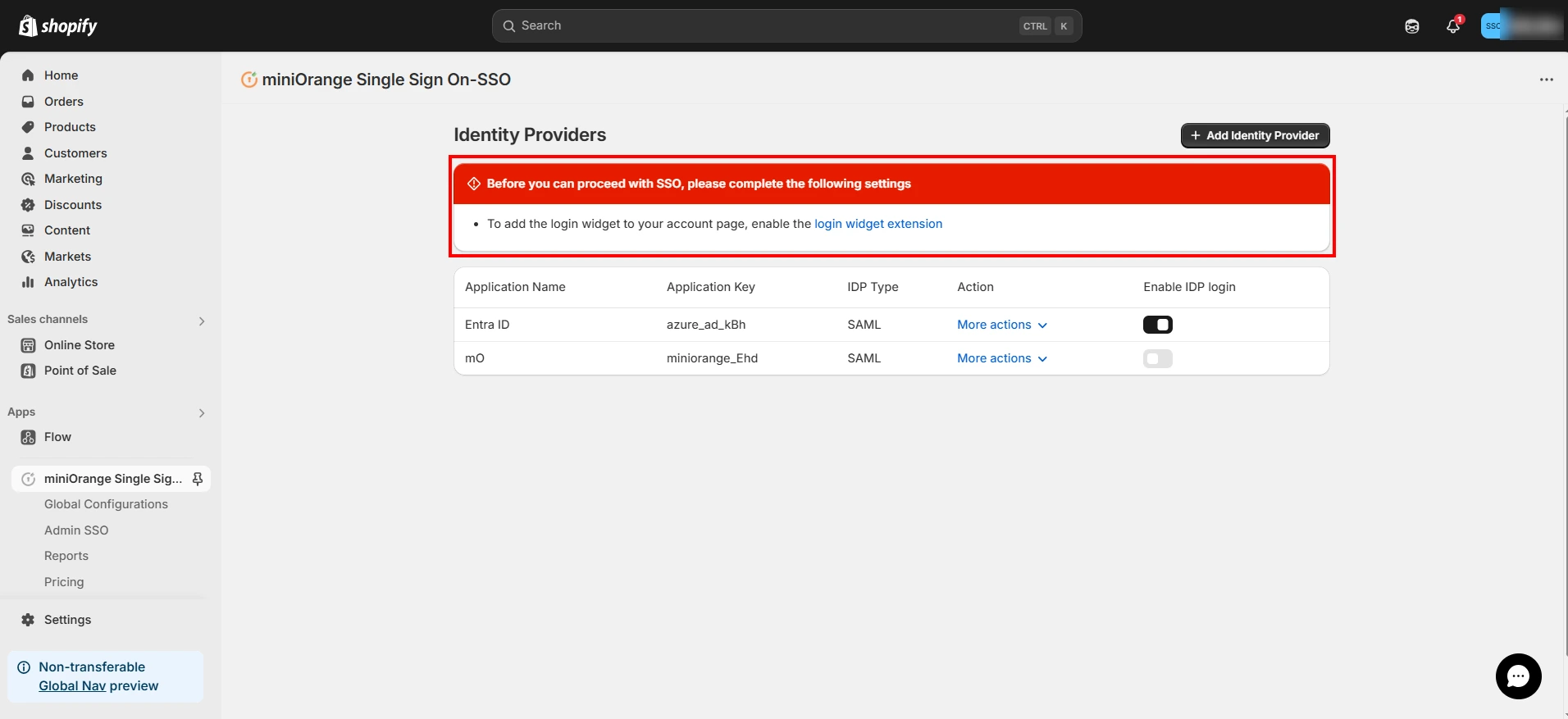Screen dimensions: 1568x719
Task: Click the Identity Providers heading
Action: point(530,134)
